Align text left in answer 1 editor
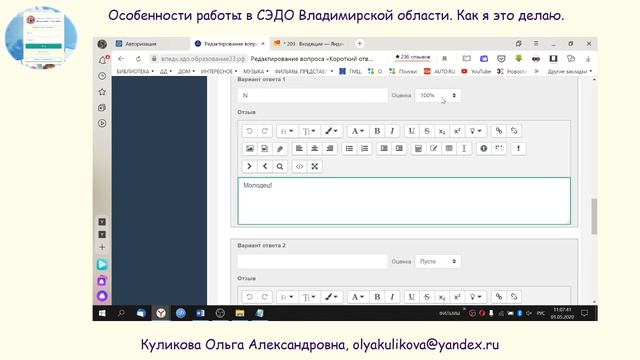This screenshot has height=360, width=640. click(x=299, y=149)
